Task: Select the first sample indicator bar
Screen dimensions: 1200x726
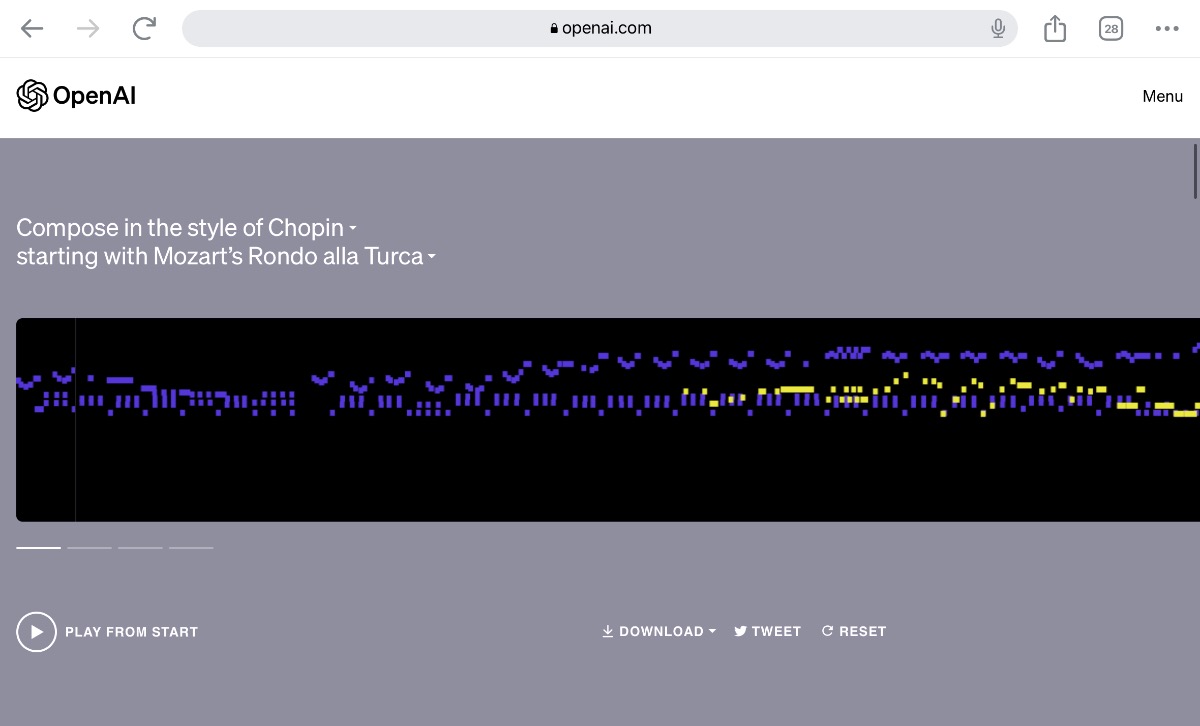Action: [38, 547]
